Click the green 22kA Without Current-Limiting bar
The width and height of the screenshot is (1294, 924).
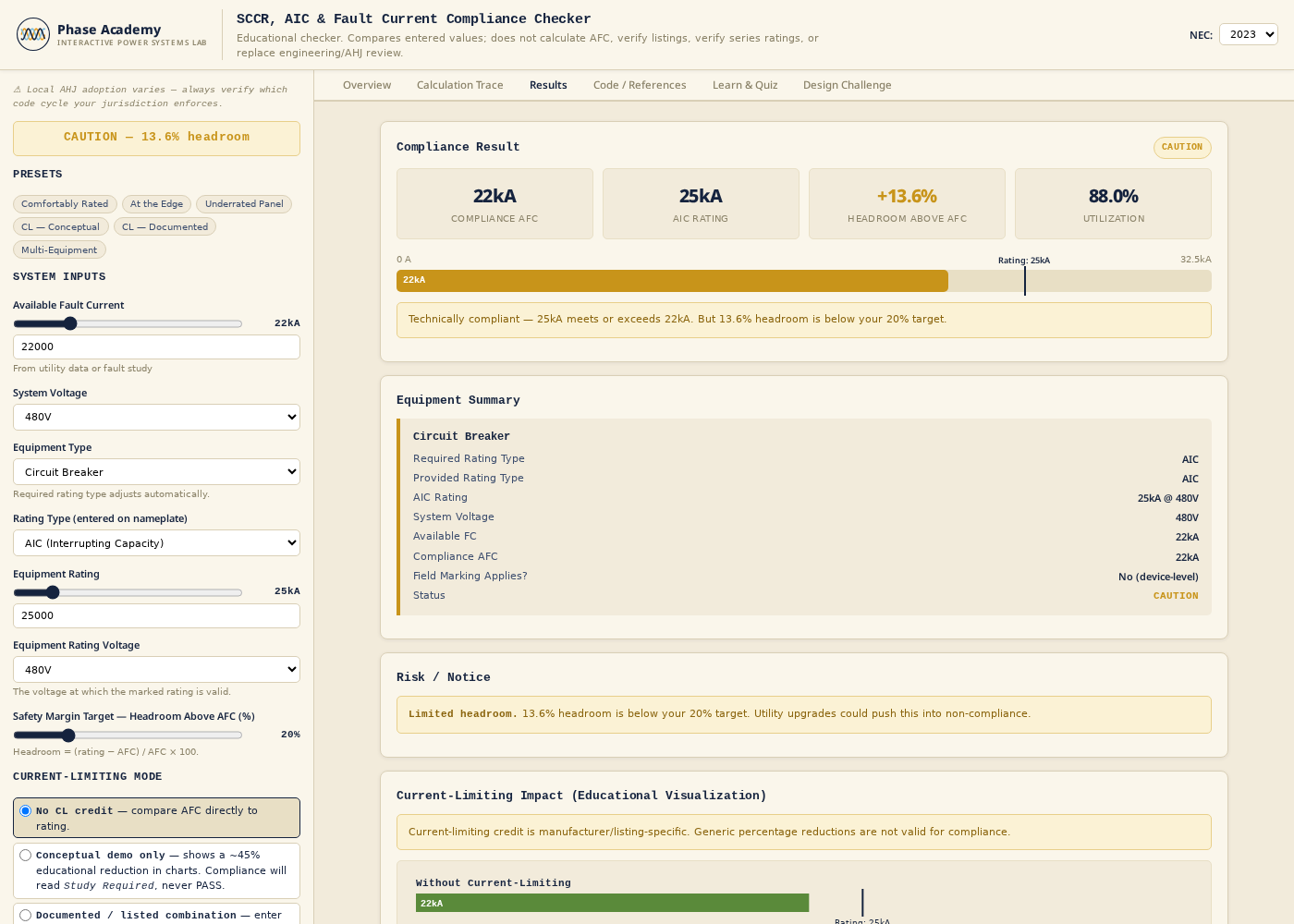[612, 903]
